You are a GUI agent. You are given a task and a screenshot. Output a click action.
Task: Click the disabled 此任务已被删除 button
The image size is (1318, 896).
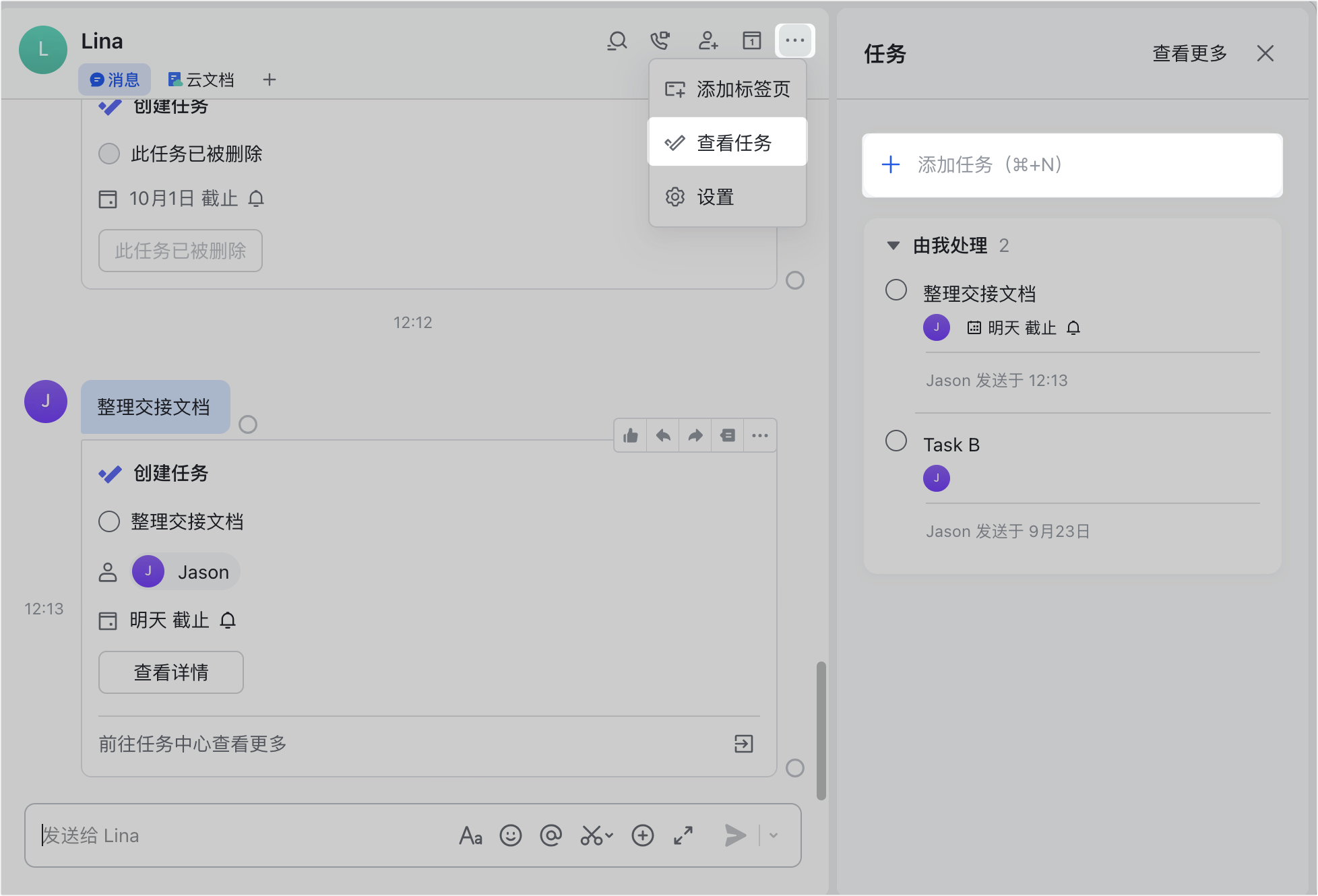[x=181, y=251]
